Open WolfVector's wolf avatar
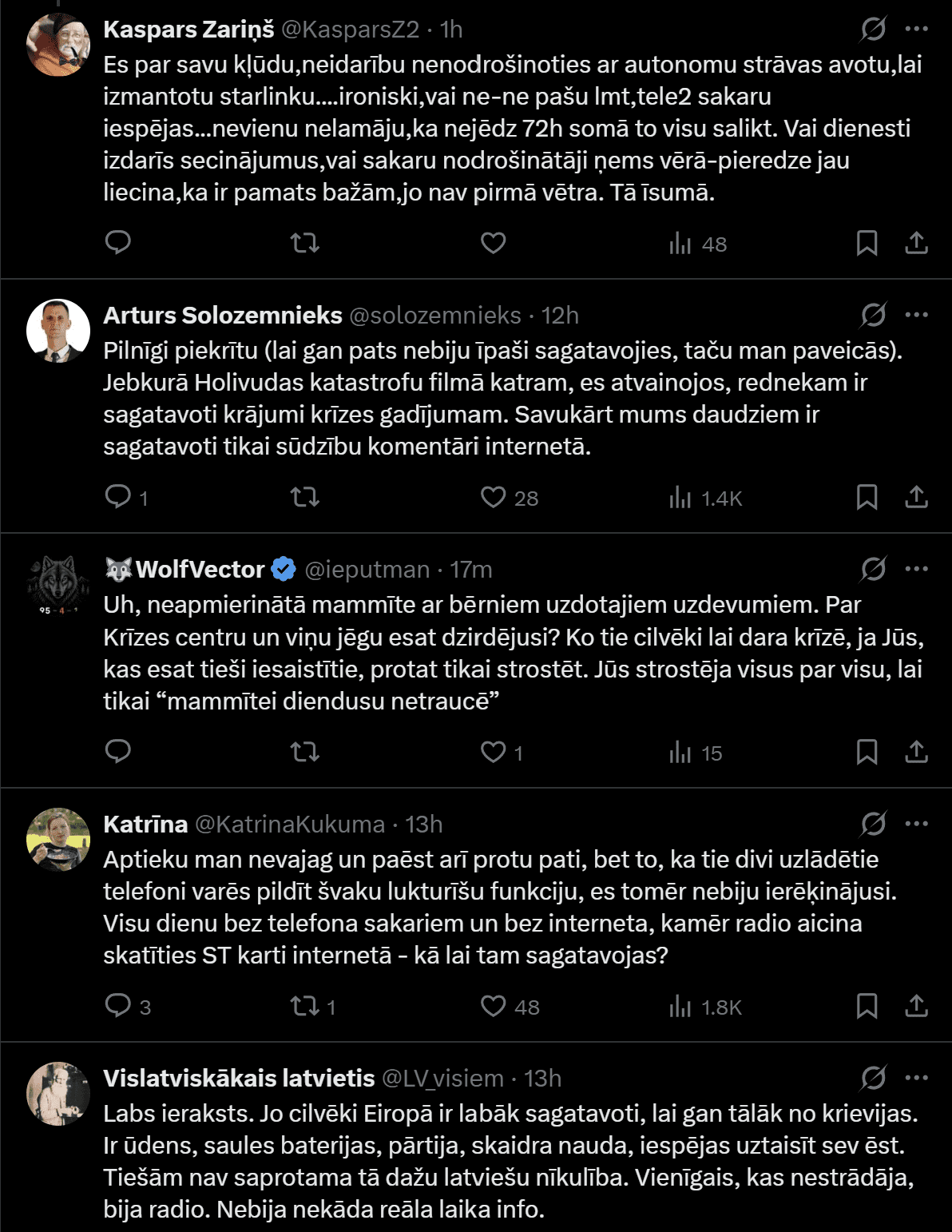The image size is (952, 1232). (x=58, y=585)
